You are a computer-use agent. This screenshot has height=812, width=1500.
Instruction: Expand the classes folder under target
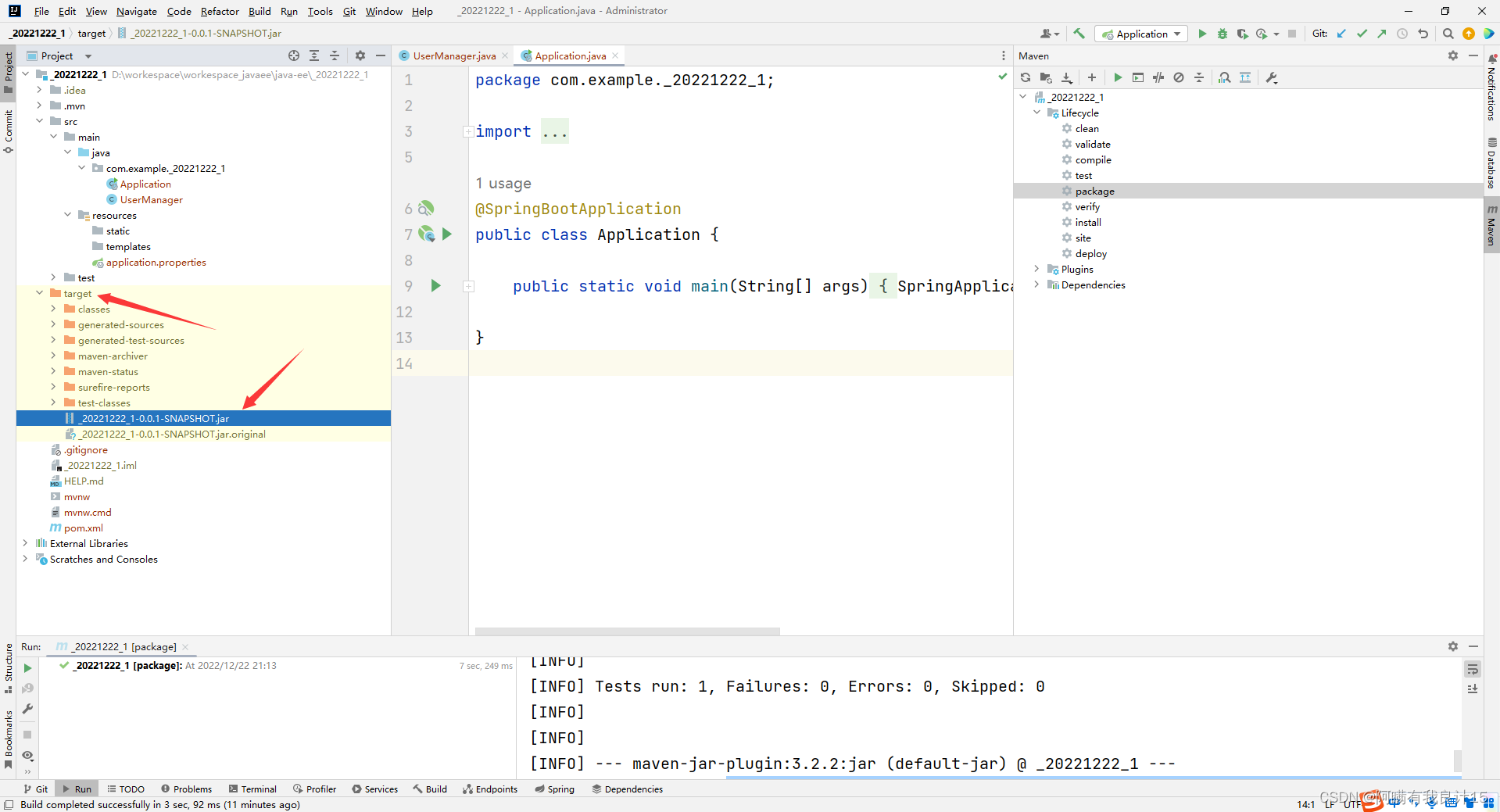(53, 309)
